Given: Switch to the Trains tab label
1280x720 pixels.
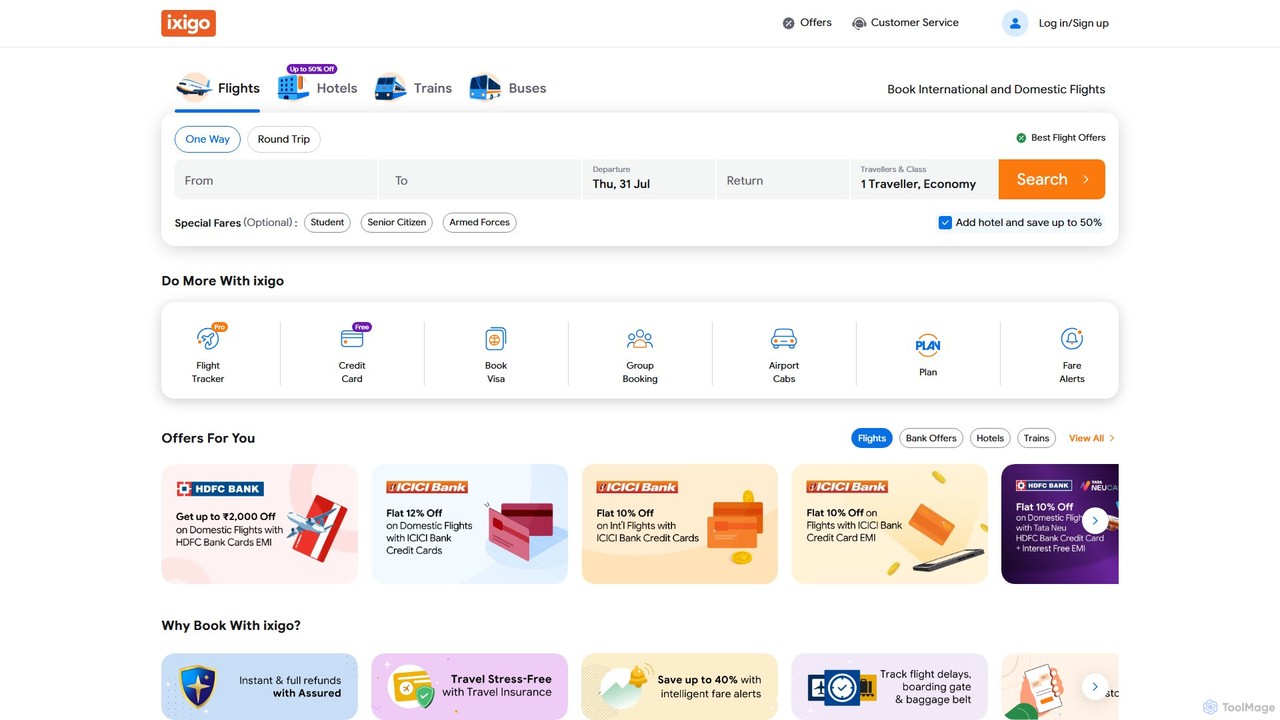Looking at the screenshot, I should tap(433, 88).
